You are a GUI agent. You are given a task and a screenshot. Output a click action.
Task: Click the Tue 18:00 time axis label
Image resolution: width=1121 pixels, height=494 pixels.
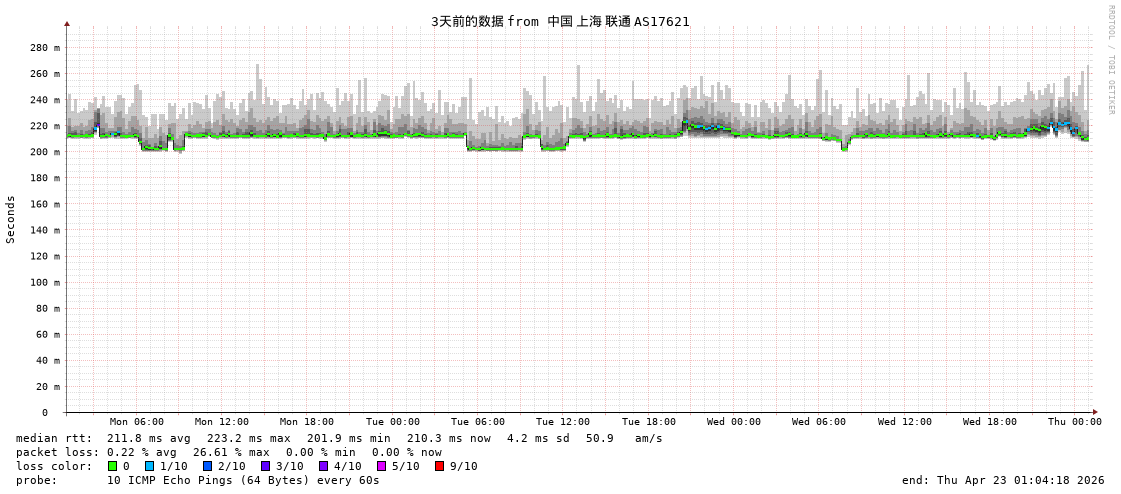(649, 422)
